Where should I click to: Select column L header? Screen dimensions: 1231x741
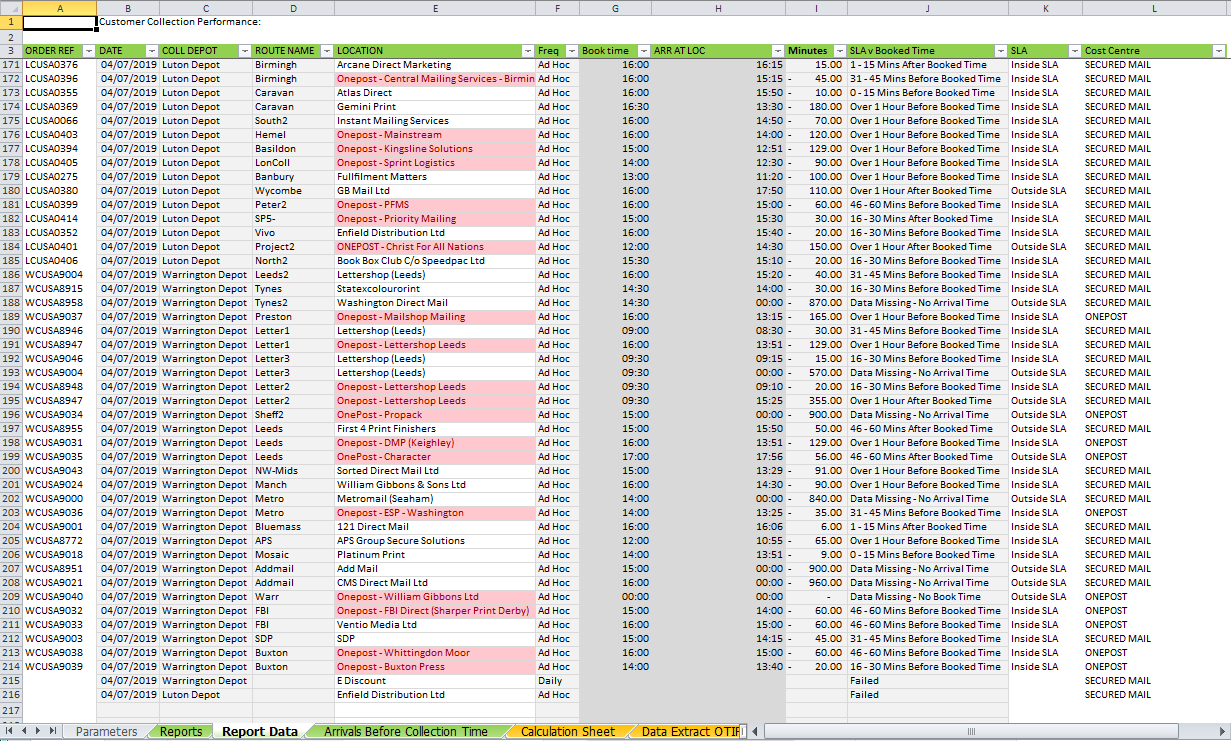(x=1155, y=8)
